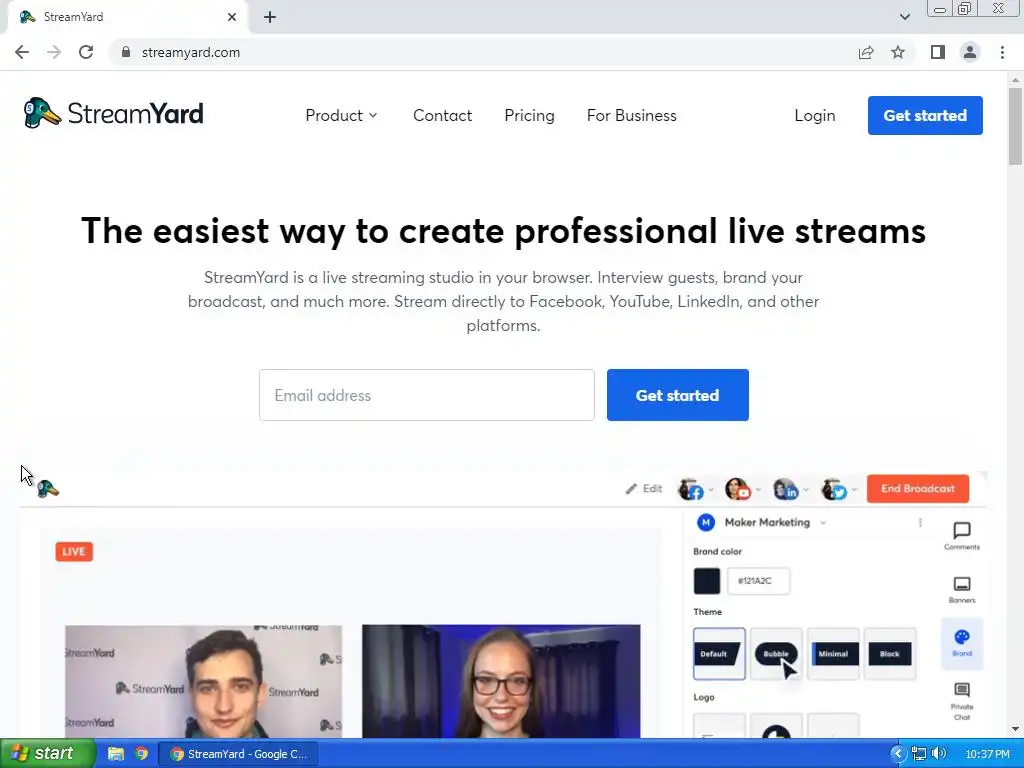Click small duck logo in demo studio
The image size is (1024, 768).
coord(48,488)
